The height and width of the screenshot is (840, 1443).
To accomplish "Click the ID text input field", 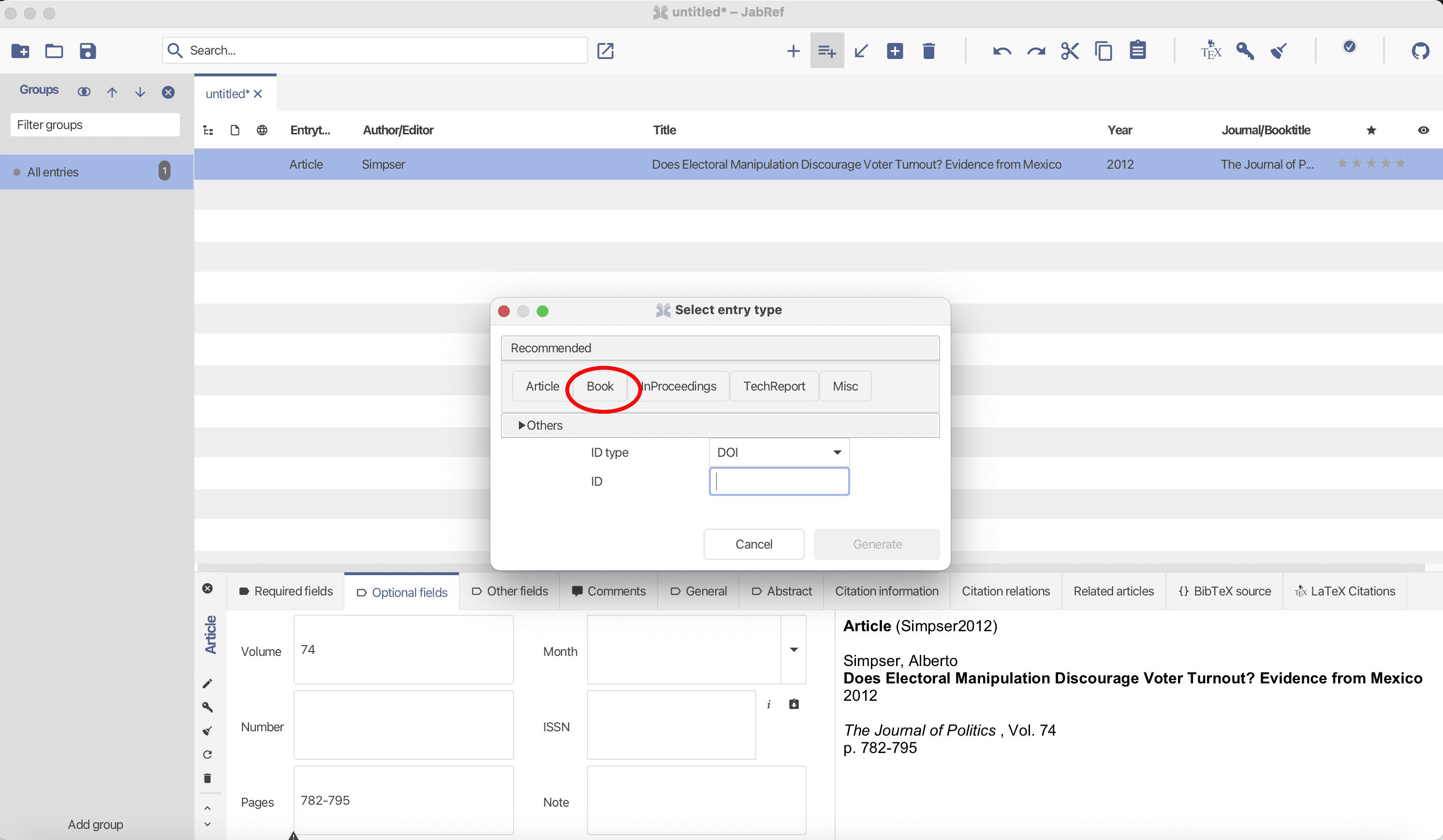I will pyautogui.click(x=778, y=481).
